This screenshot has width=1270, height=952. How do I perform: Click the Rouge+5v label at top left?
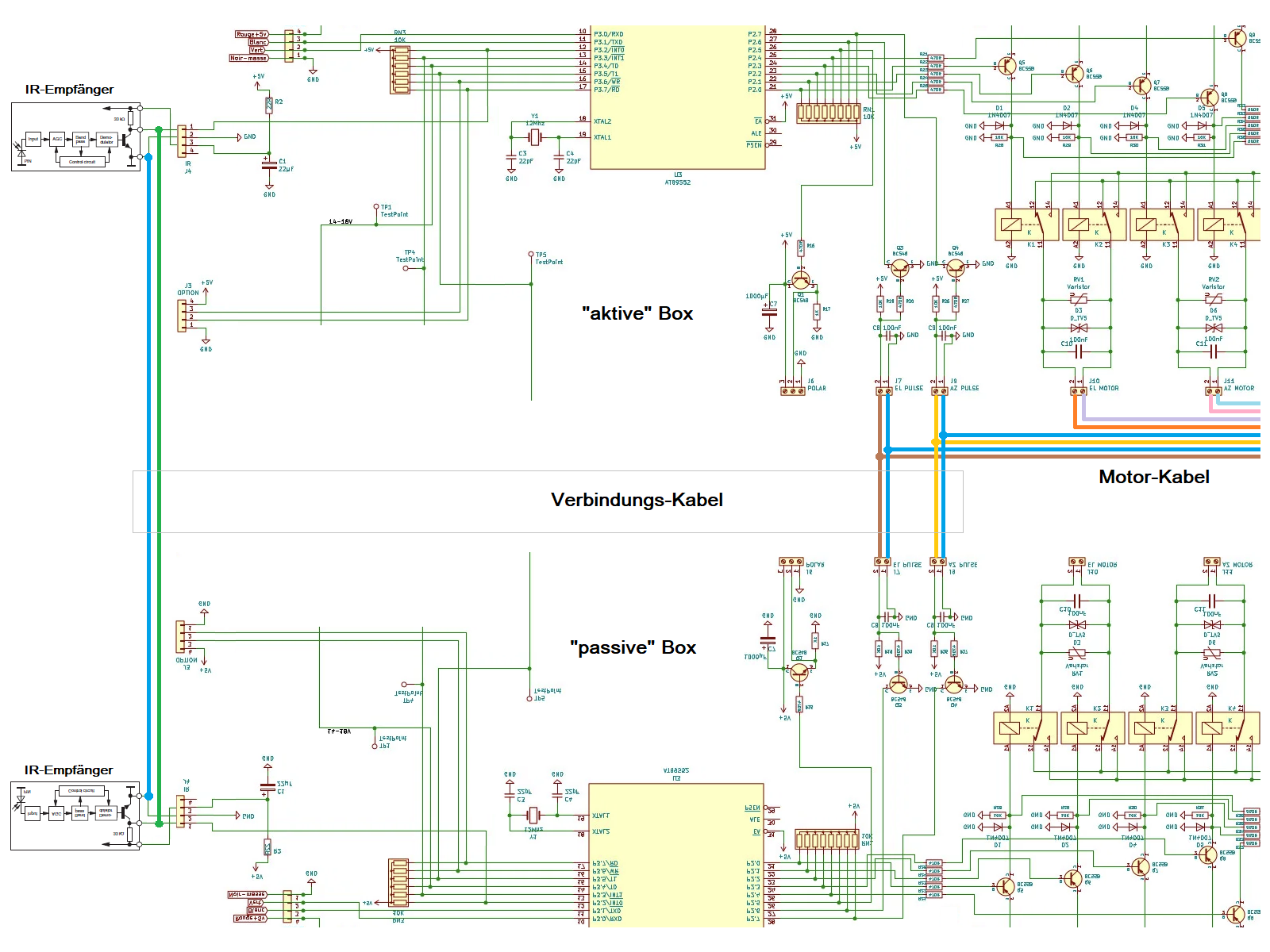coord(252,34)
